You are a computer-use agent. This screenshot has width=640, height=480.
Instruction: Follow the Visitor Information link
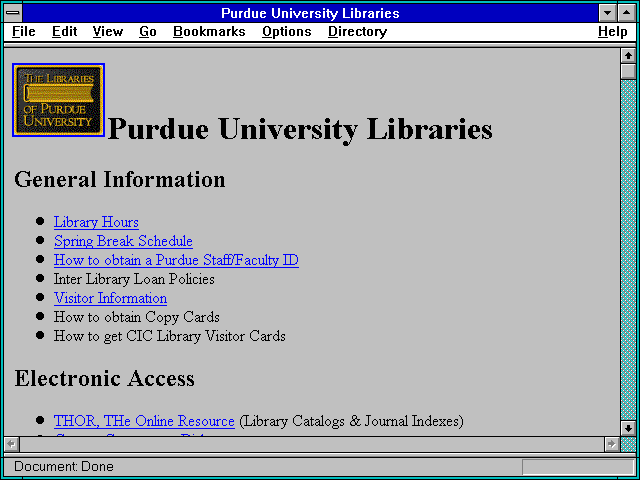pyautogui.click(x=110, y=298)
